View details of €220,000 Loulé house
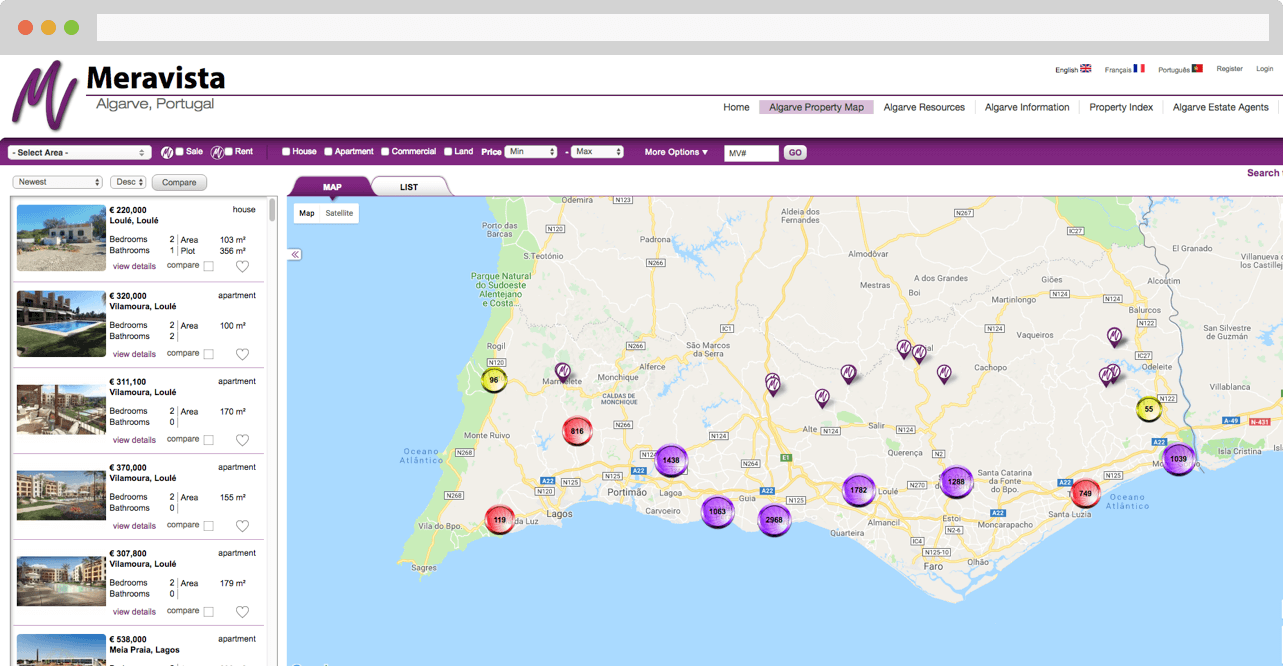The height and width of the screenshot is (666, 1283). click(x=134, y=266)
